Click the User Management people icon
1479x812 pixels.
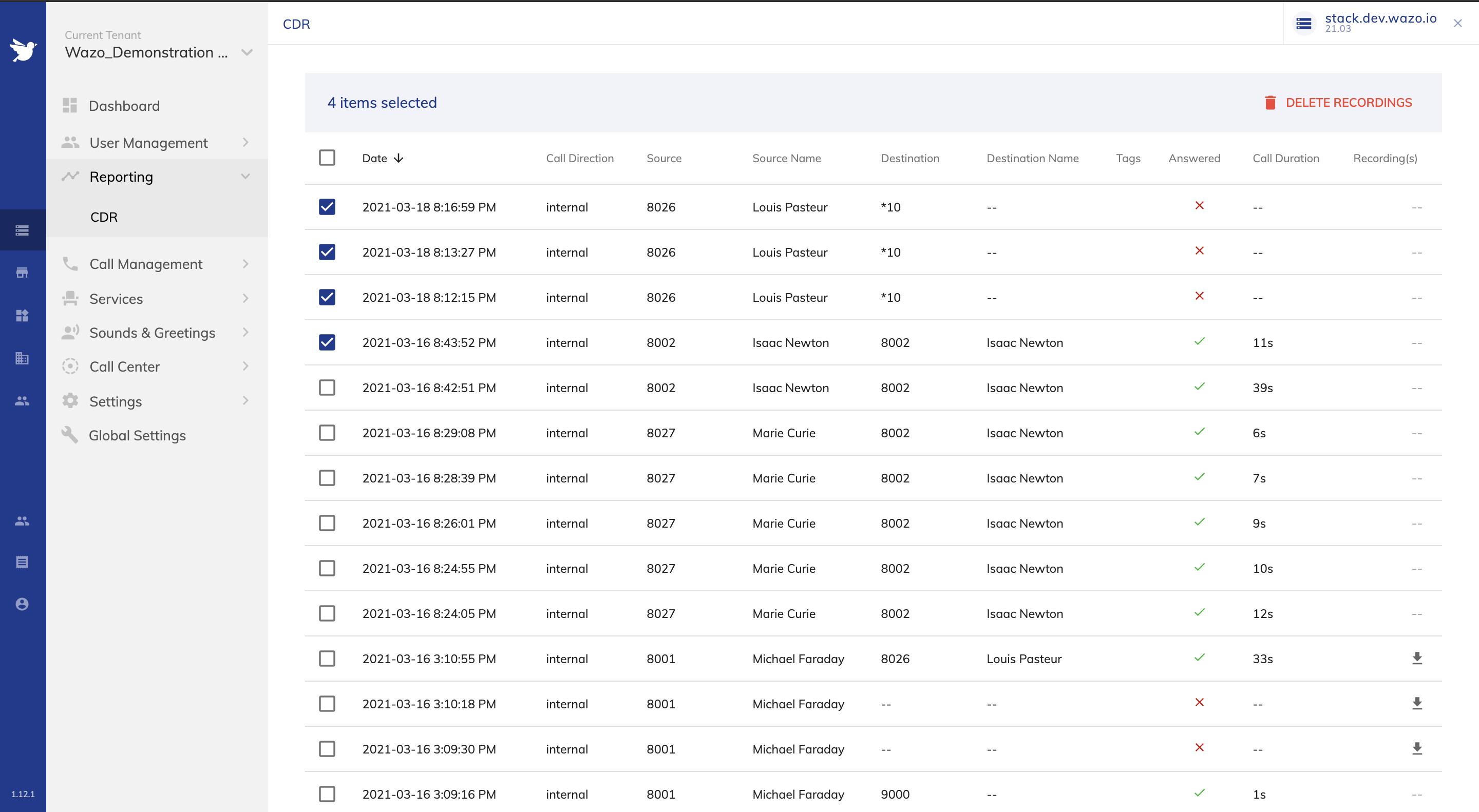pos(70,142)
